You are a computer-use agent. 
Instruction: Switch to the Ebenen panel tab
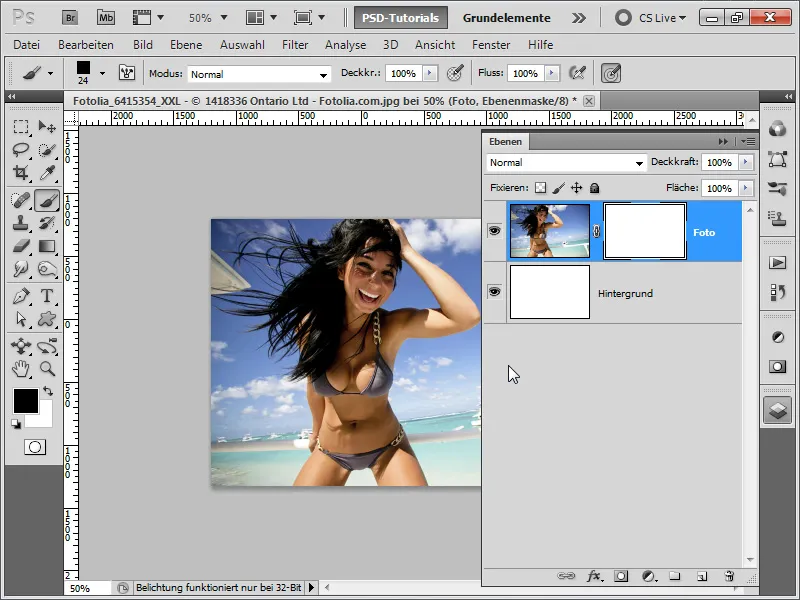505,142
